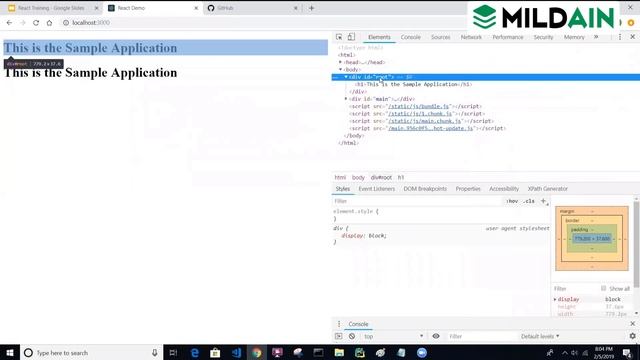Image resolution: width=640 pixels, height=360 pixels.
Task: Click the margin region of box model
Action: point(567,211)
